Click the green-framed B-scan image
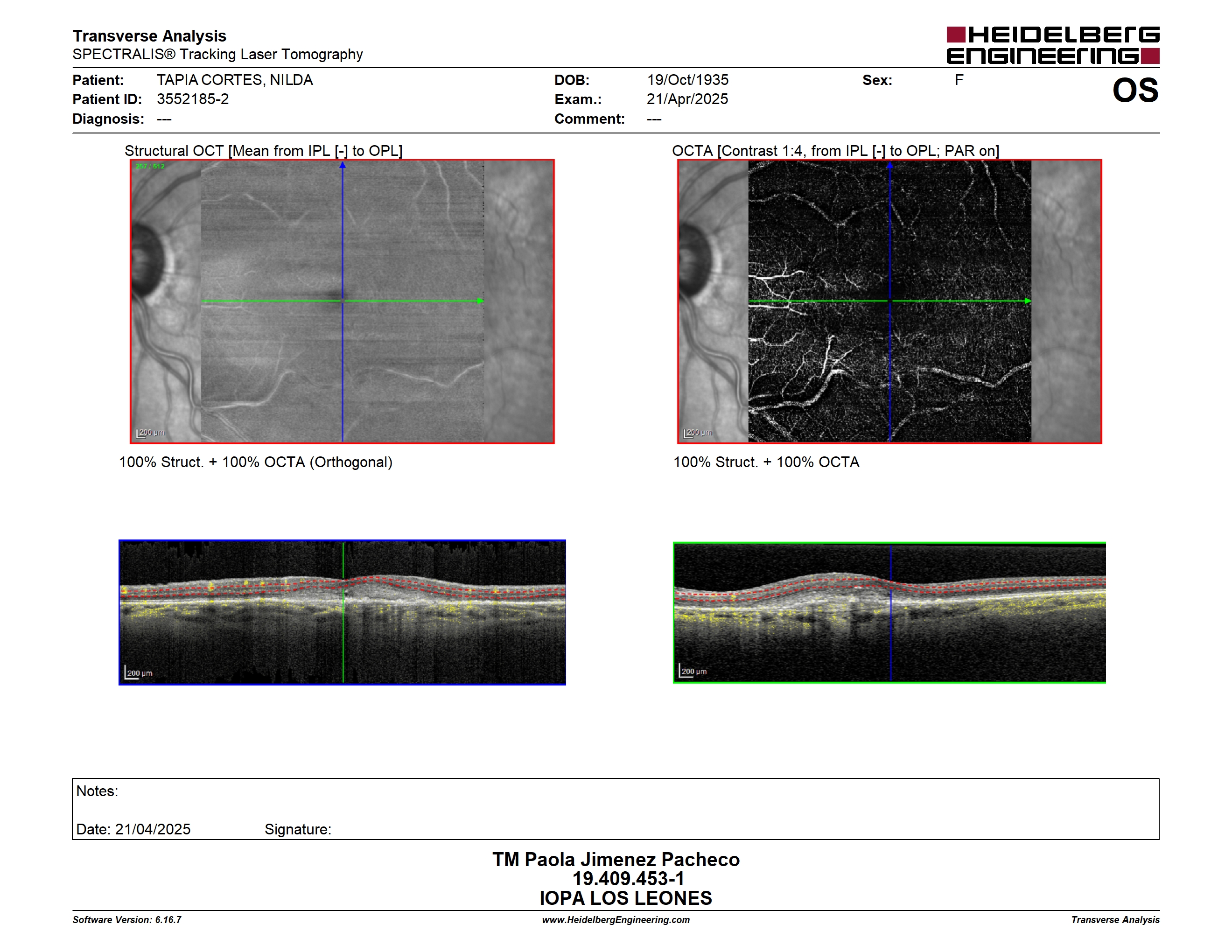Screen dimensions: 1232x952 [889, 612]
